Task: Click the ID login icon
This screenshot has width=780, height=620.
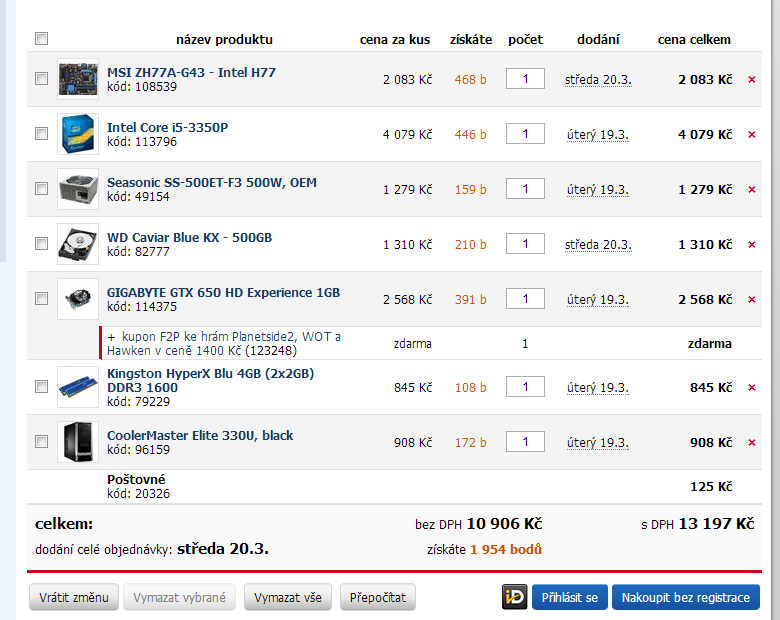Action: point(514,597)
